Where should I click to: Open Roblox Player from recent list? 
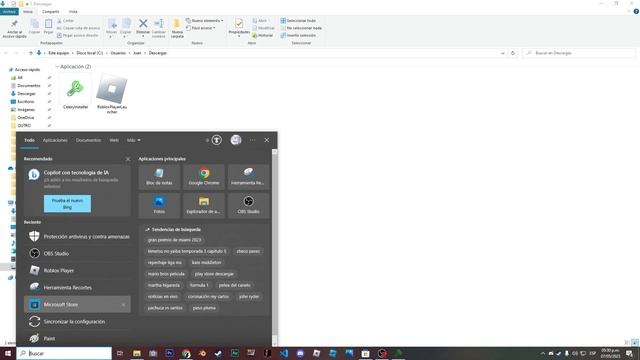(78, 270)
